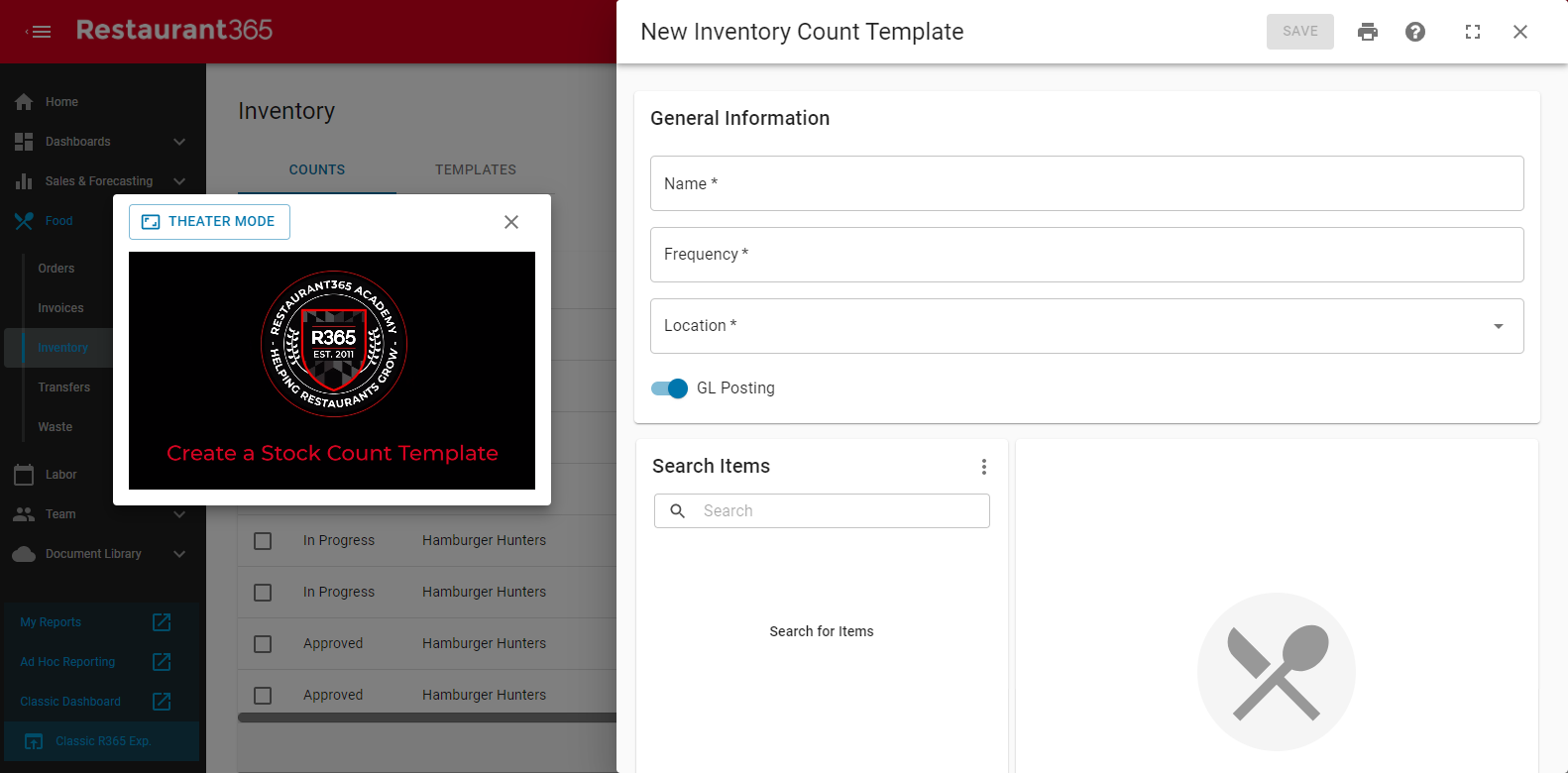
Task: Click the Sales & Forecasting bar chart icon
Action: pos(24,181)
